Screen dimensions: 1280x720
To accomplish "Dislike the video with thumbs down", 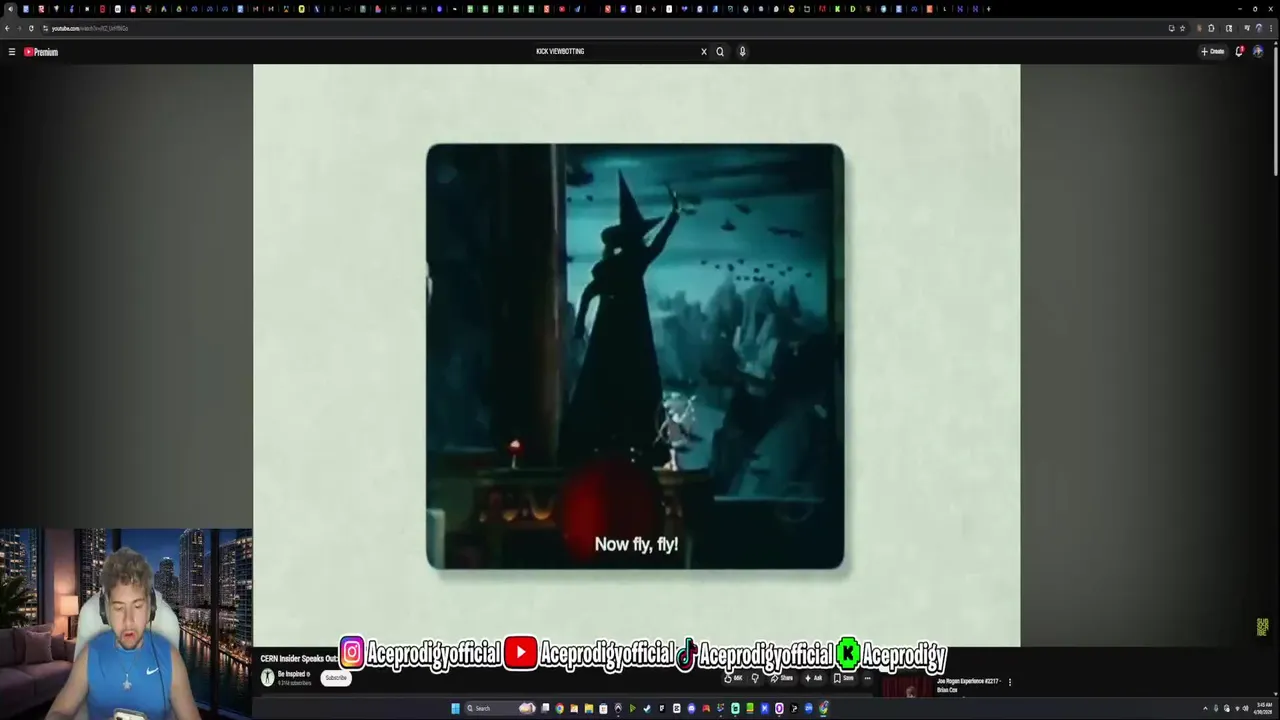I will point(755,678).
